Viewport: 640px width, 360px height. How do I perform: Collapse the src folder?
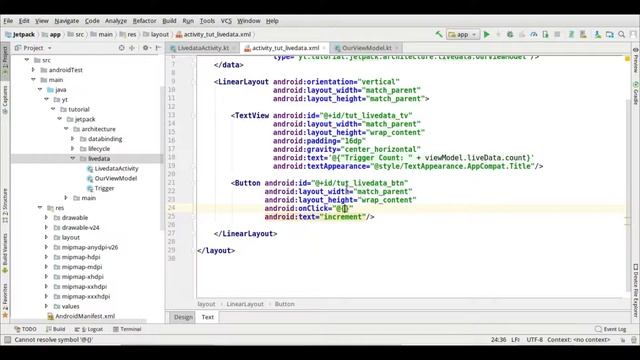click(x=27, y=60)
